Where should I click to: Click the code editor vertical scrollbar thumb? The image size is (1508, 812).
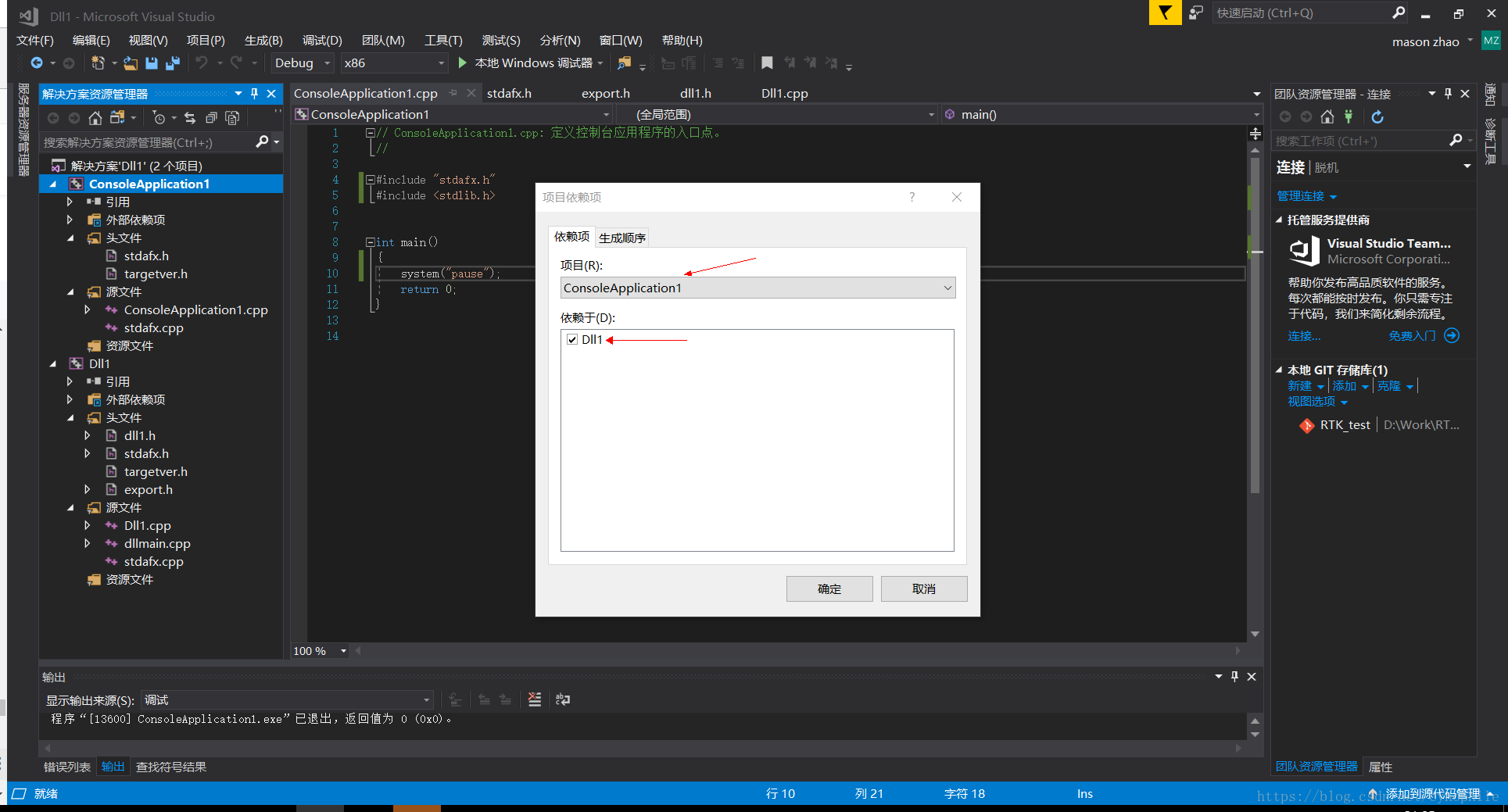[x=1255, y=324]
